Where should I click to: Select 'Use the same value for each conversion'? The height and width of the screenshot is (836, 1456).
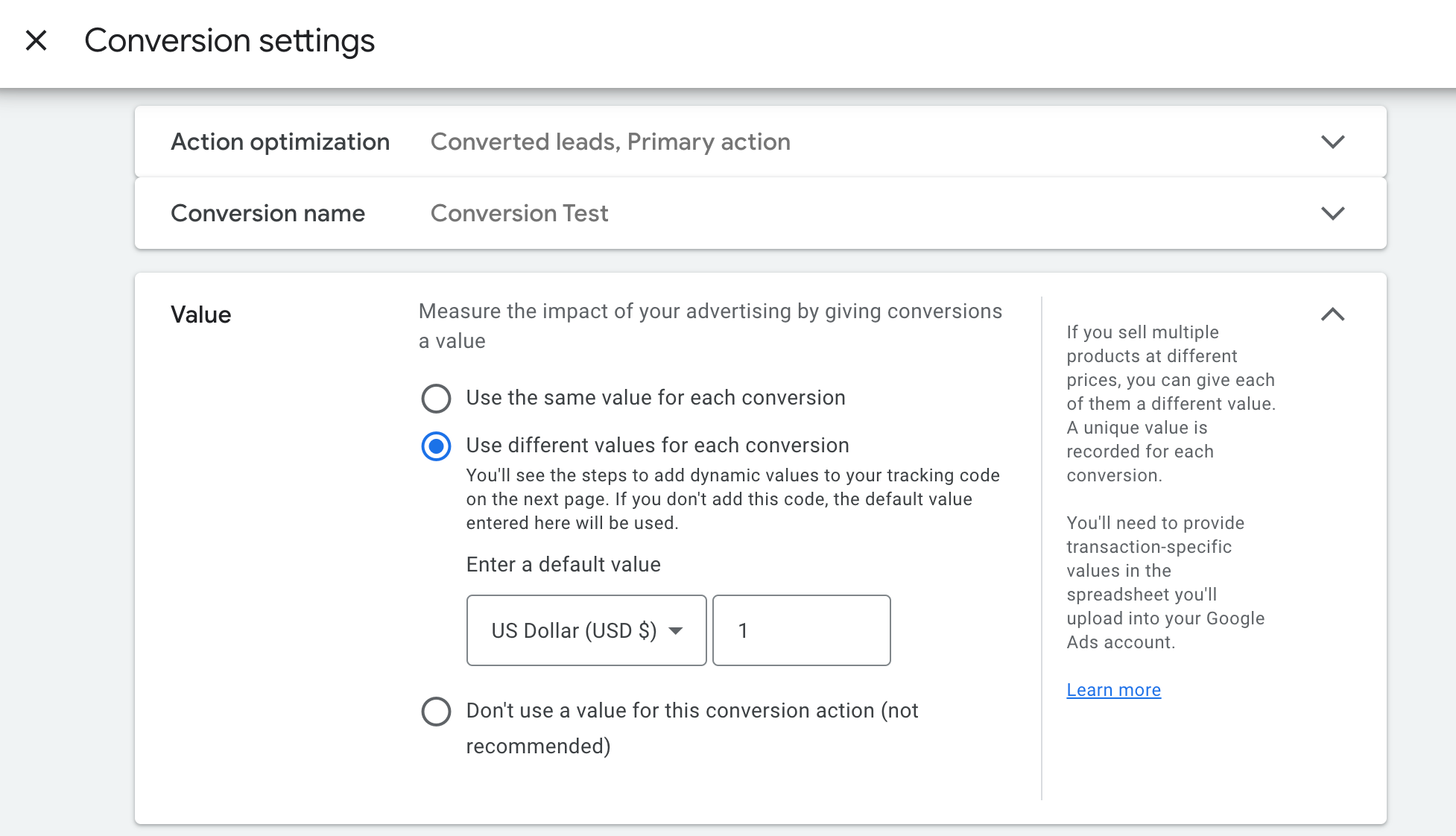click(436, 398)
